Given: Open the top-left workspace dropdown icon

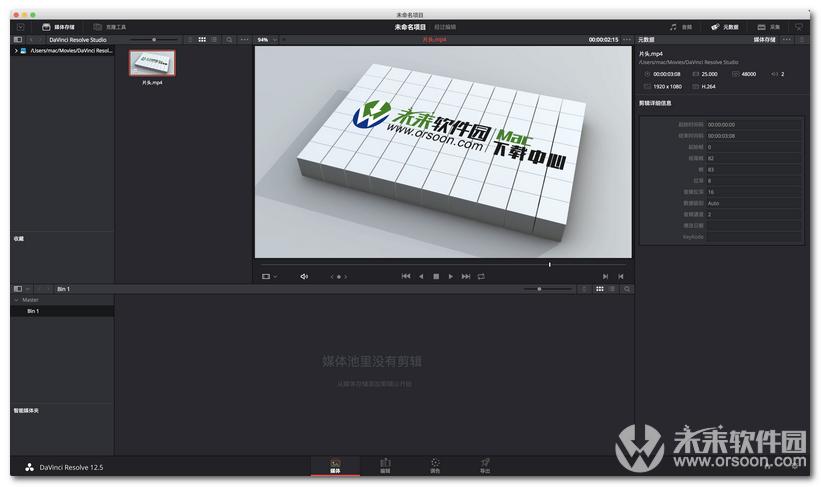Looking at the screenshot, I should (x=20, y=27).
